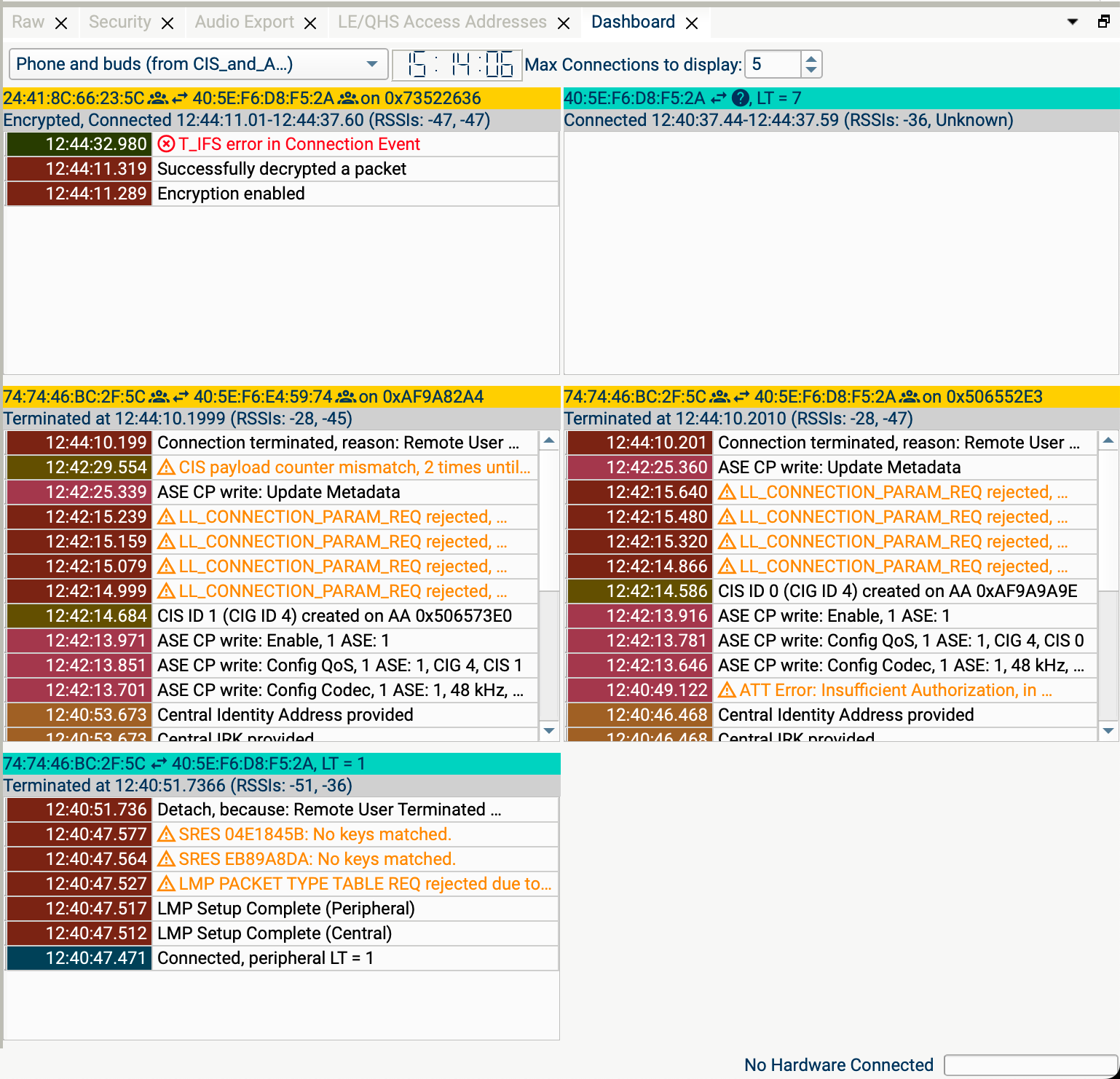Viewport: 1120px width, 1079px height.
Task: Switch to the Security tab
Action: [x=119, y=22]
